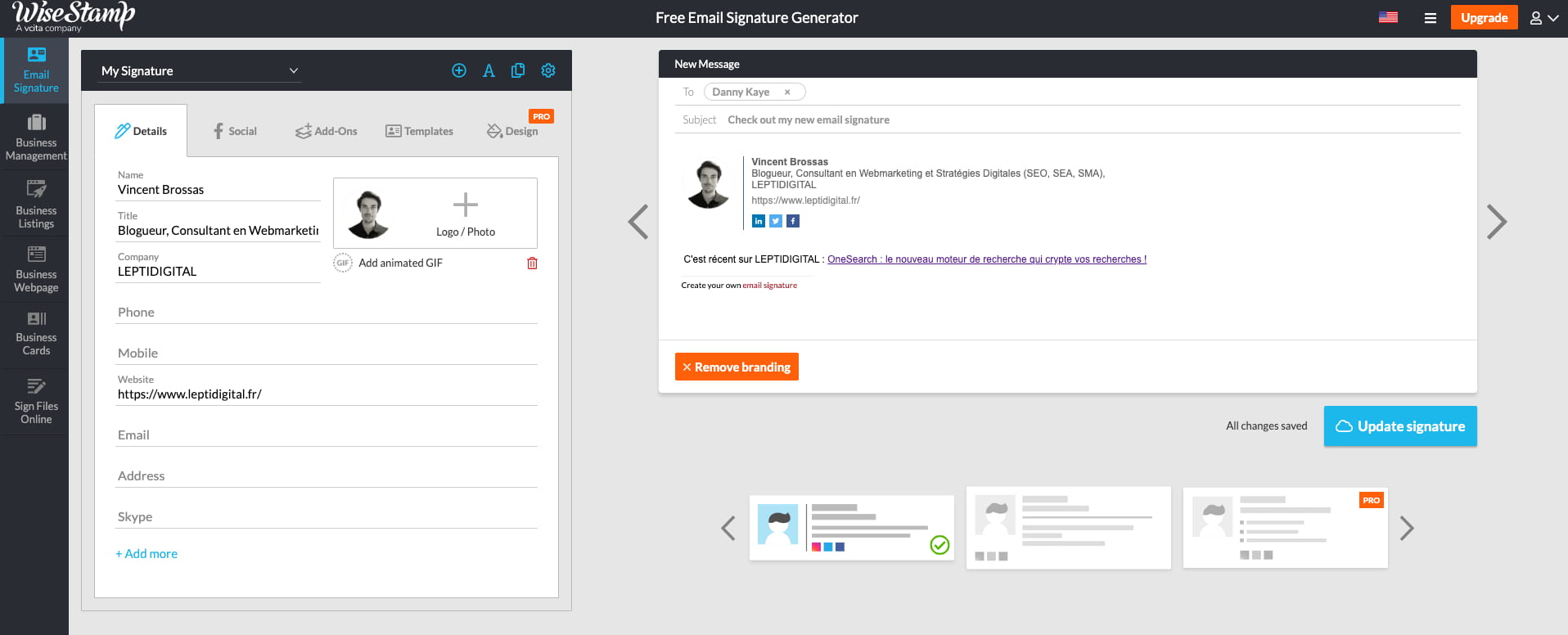Show next signature preview arrow
The width and height of the screenshot is (1568, 635).
(1497, 222)
